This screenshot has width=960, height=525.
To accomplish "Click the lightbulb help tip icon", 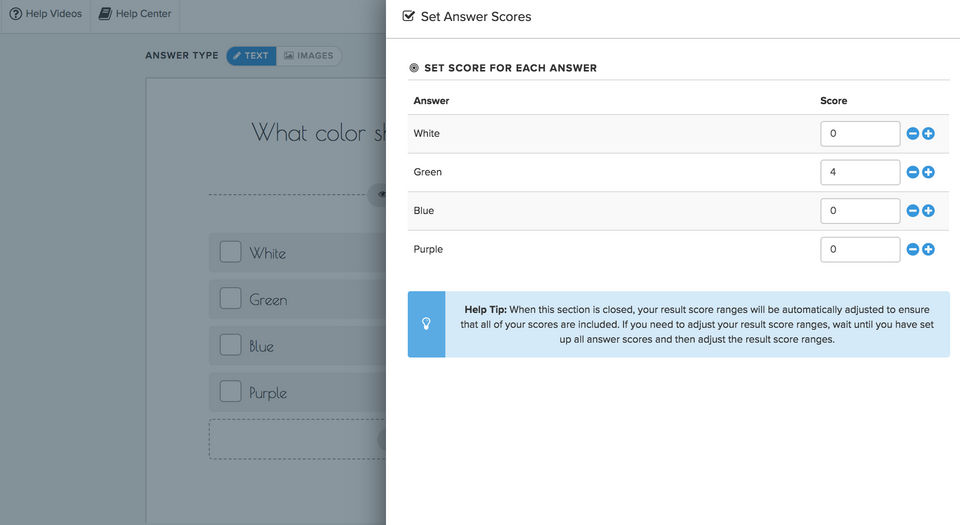I will [426, 324].
